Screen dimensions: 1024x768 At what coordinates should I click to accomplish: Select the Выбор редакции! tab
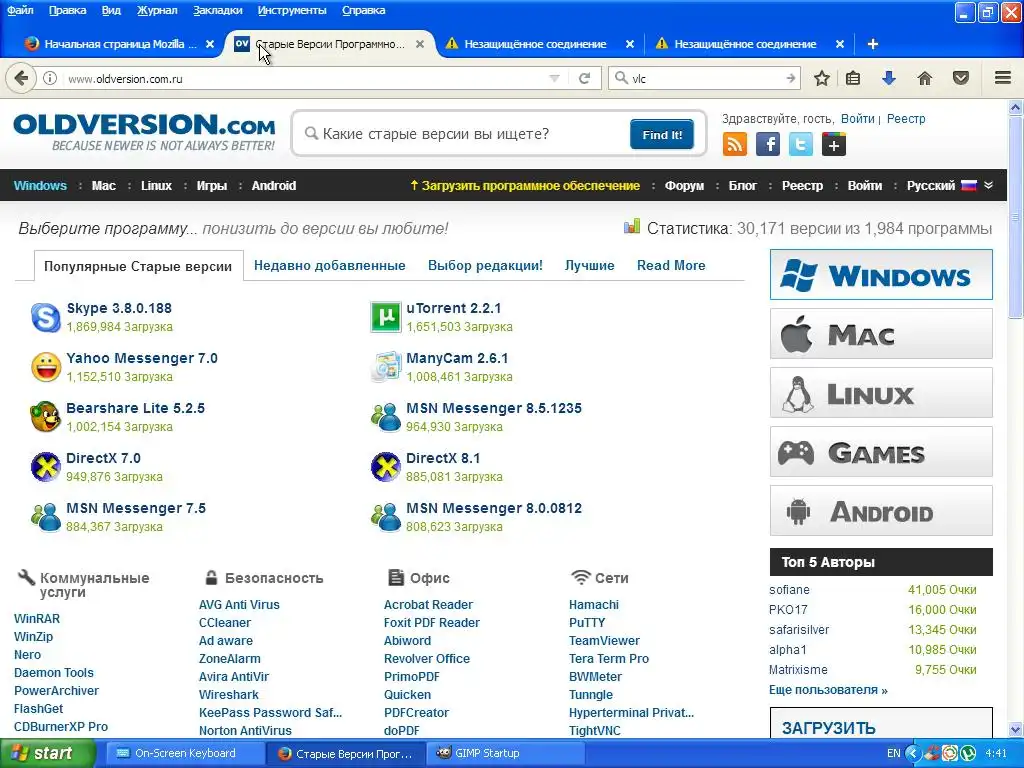pyautogui.click(x=485, y=266)
